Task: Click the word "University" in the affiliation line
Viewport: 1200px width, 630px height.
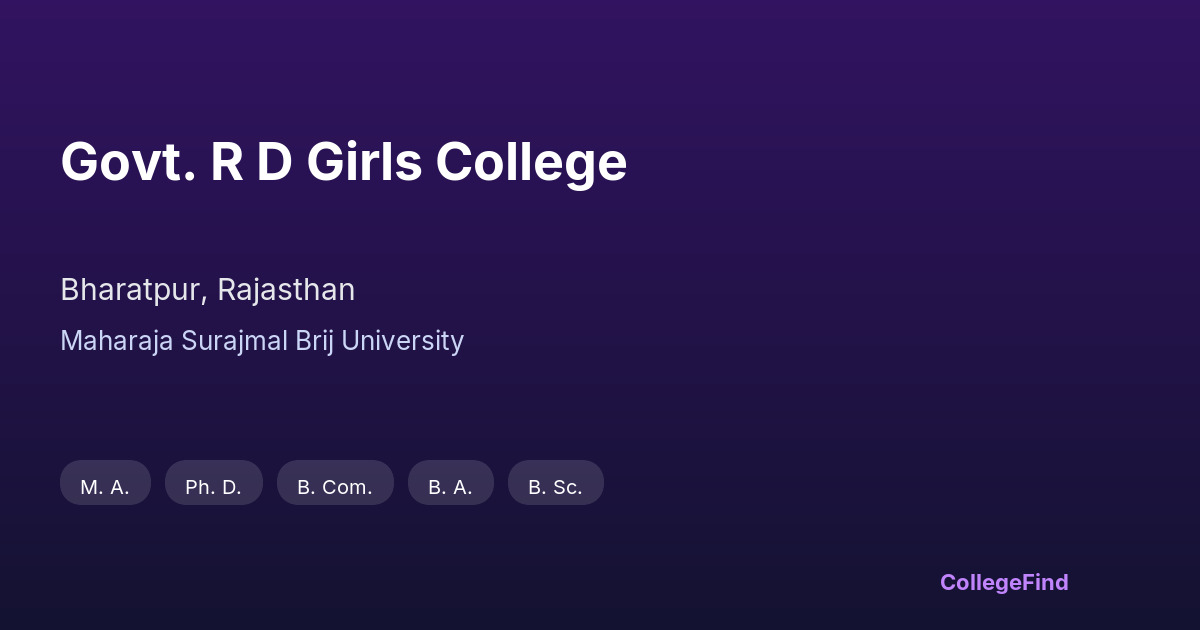Action: [x=403, y=341]
